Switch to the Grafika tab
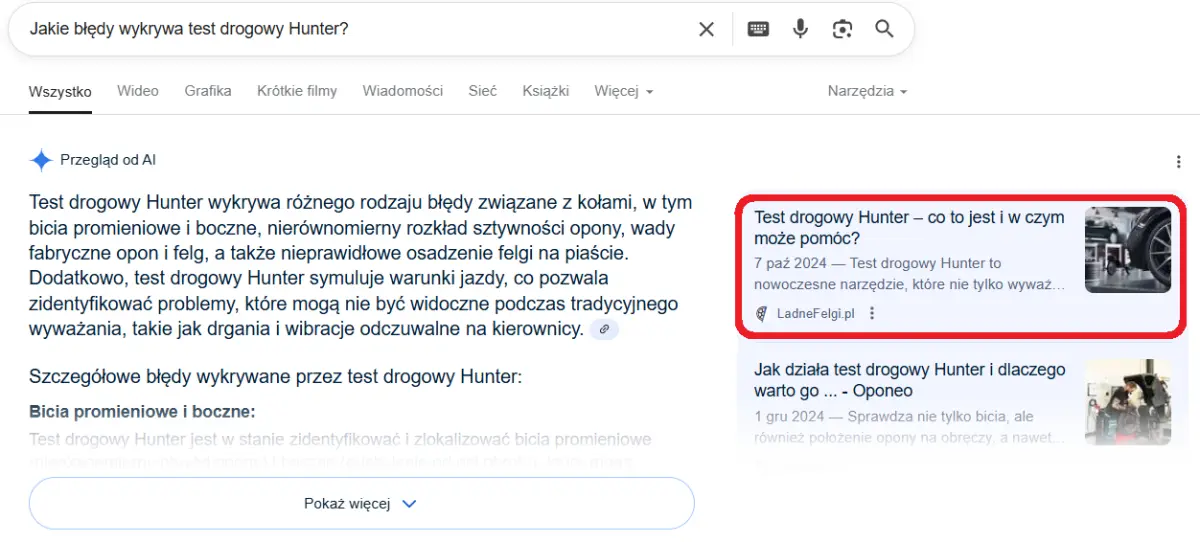 208,91
